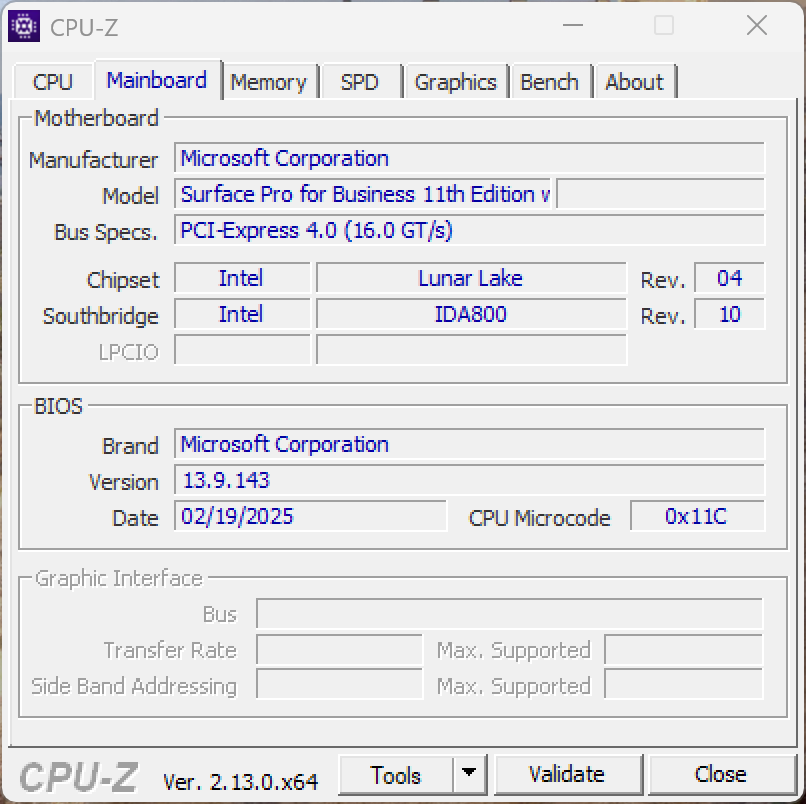Click the Lunar Lake chipset field
This screenshot has height=804, width=806.
coord(470,279)
